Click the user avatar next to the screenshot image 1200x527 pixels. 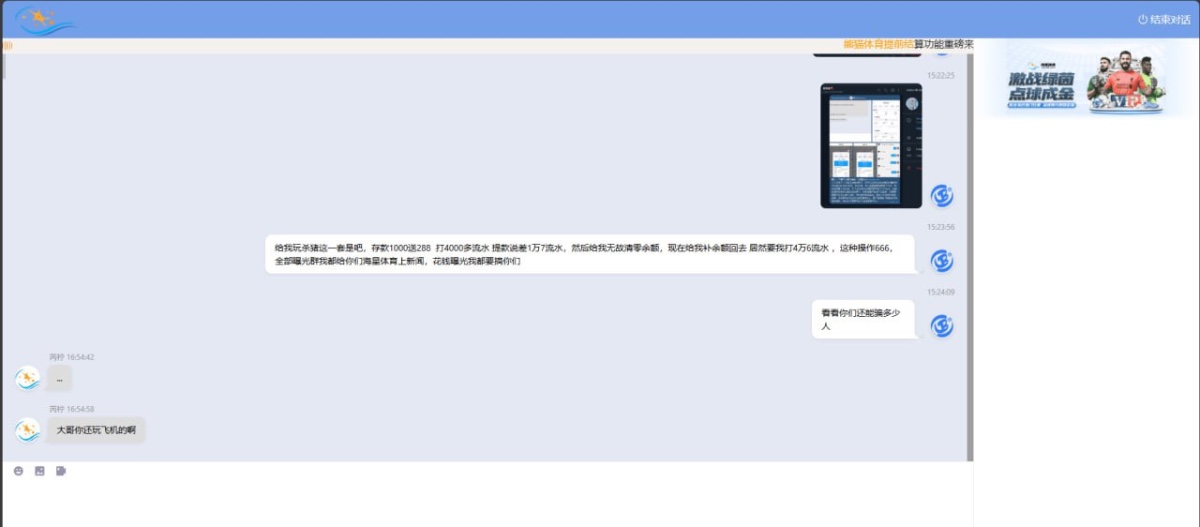[941, 195]
